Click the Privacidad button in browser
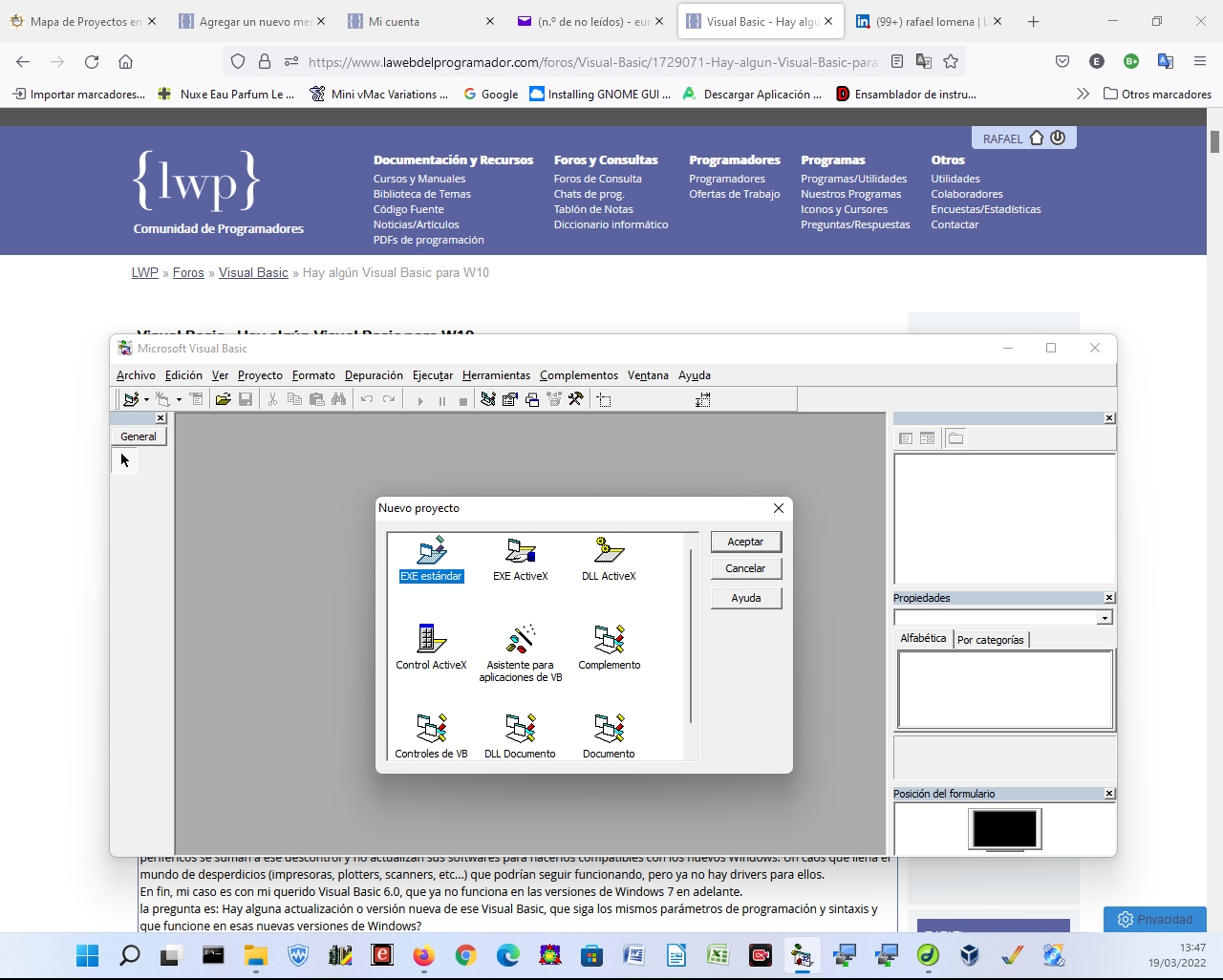 [1155, 919]
